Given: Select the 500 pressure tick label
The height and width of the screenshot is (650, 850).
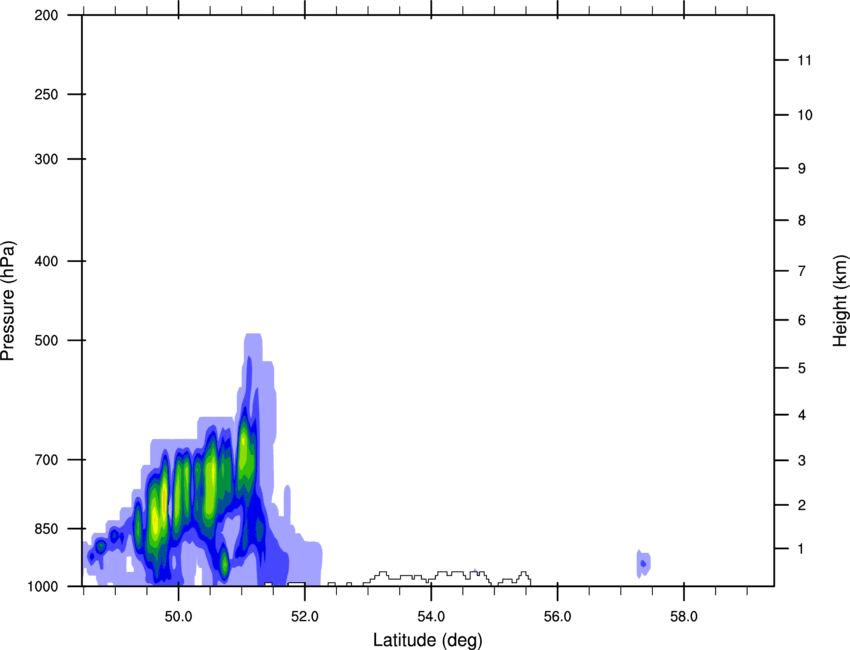Looking at the screenshot, I should click(46, 340).
